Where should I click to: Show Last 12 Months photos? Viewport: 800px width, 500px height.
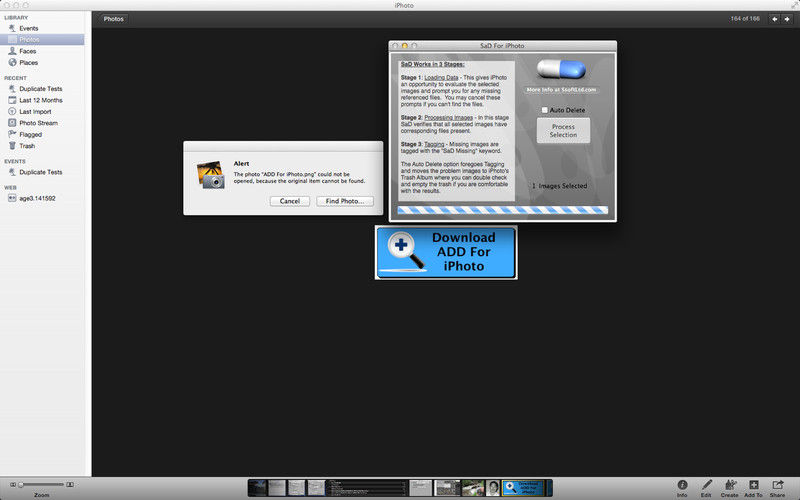pos(42,100)
